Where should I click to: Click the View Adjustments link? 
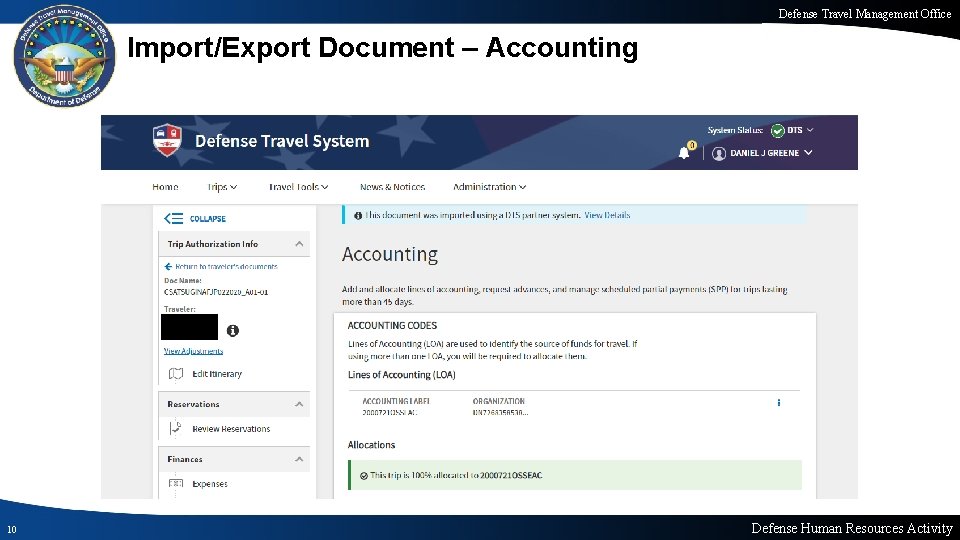coord(193,351)
